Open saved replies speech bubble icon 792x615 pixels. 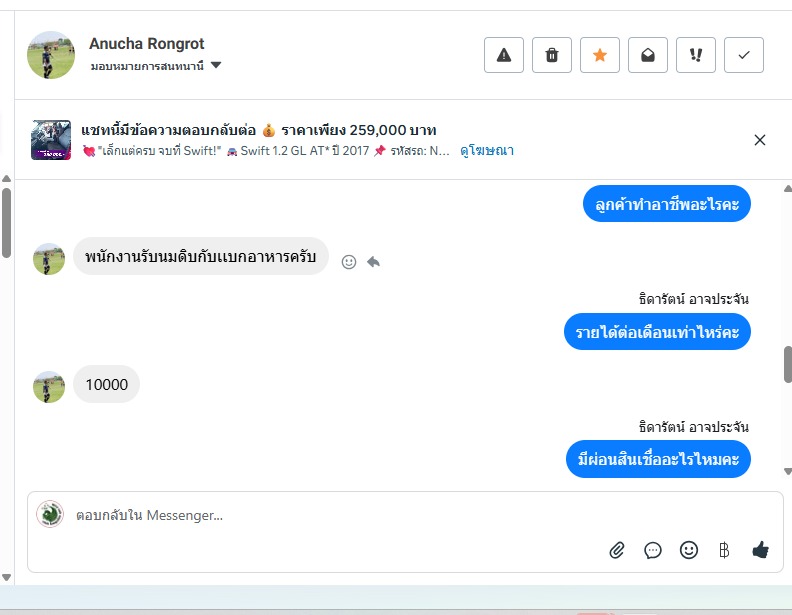[653, 550]
